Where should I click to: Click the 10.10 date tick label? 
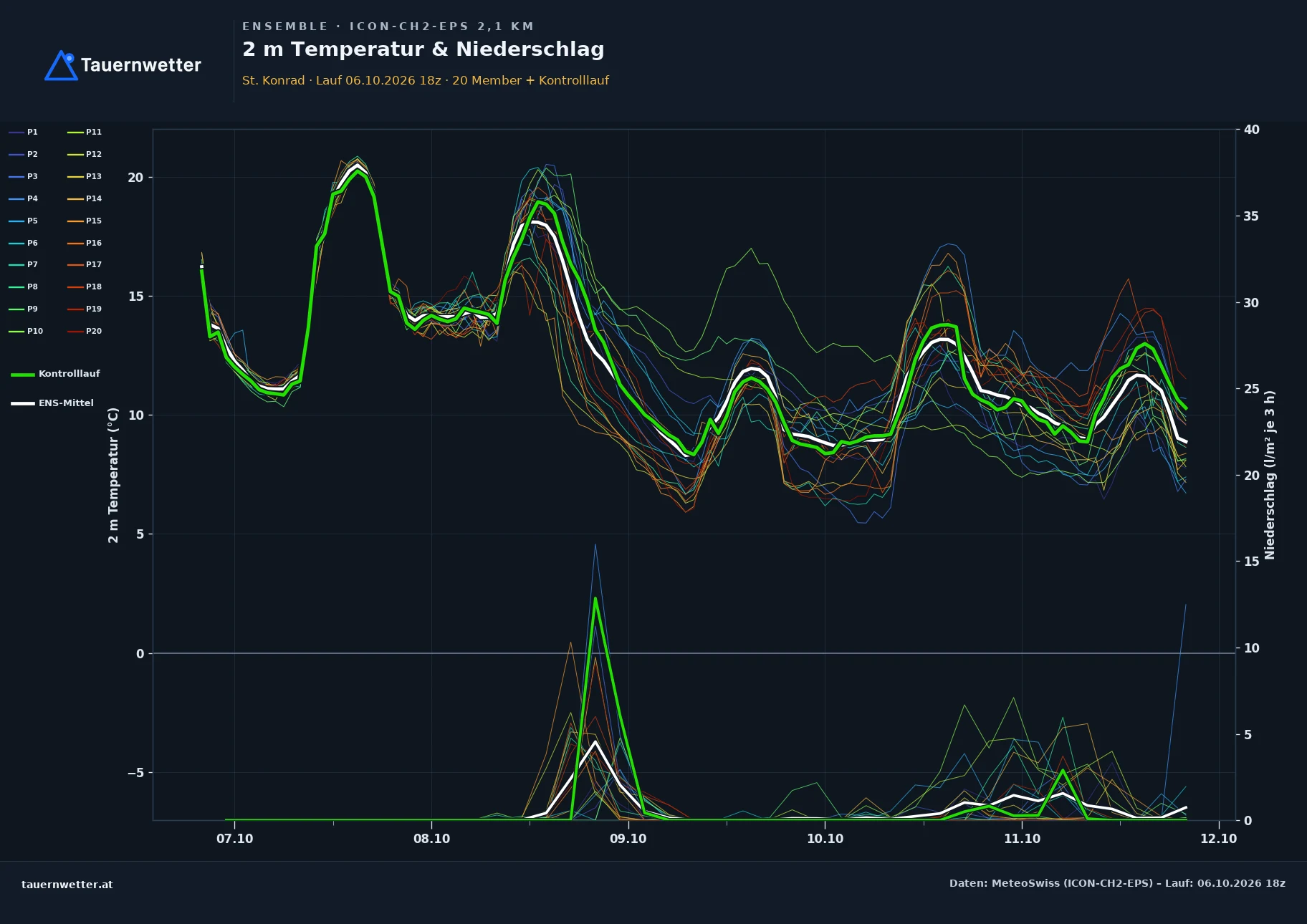point(825,839)
